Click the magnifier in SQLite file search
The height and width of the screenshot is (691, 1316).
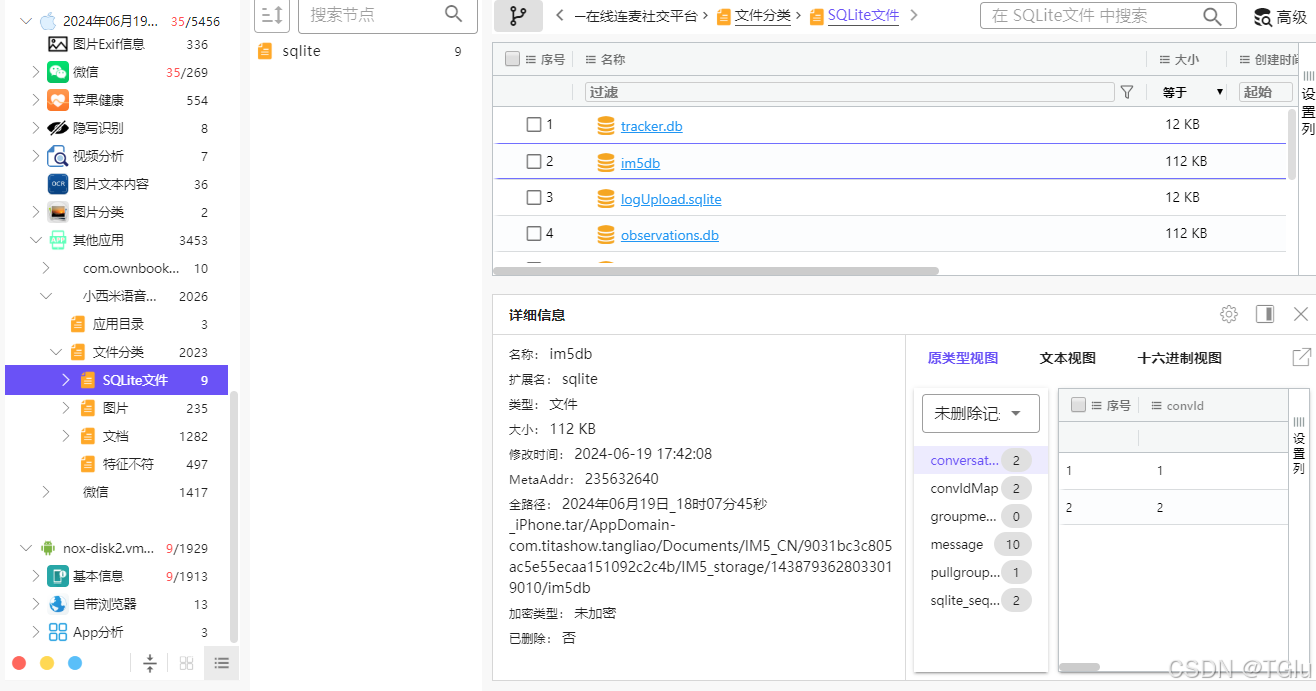[x=1212, y=16]
